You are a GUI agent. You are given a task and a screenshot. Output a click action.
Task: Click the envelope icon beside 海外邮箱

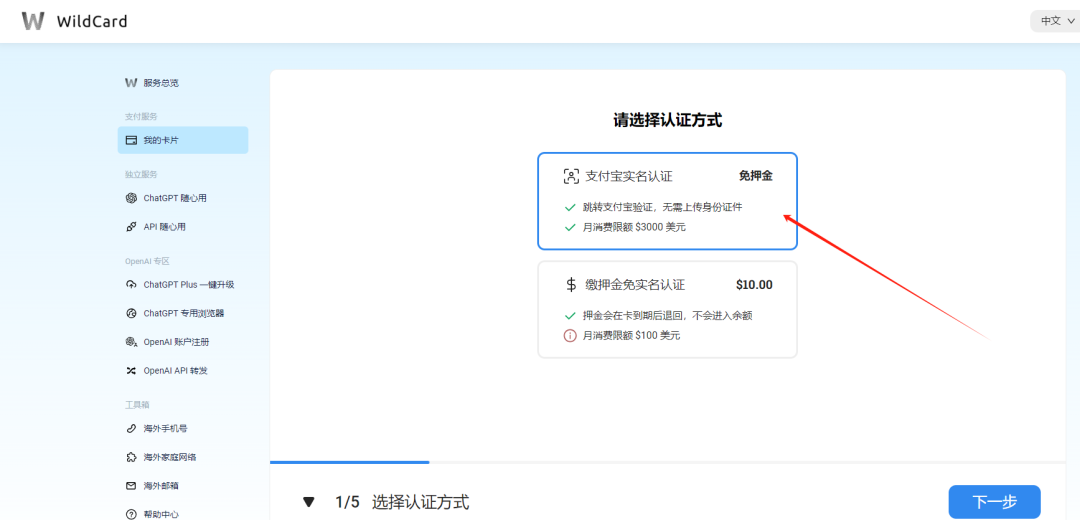(x=131, y=486)
